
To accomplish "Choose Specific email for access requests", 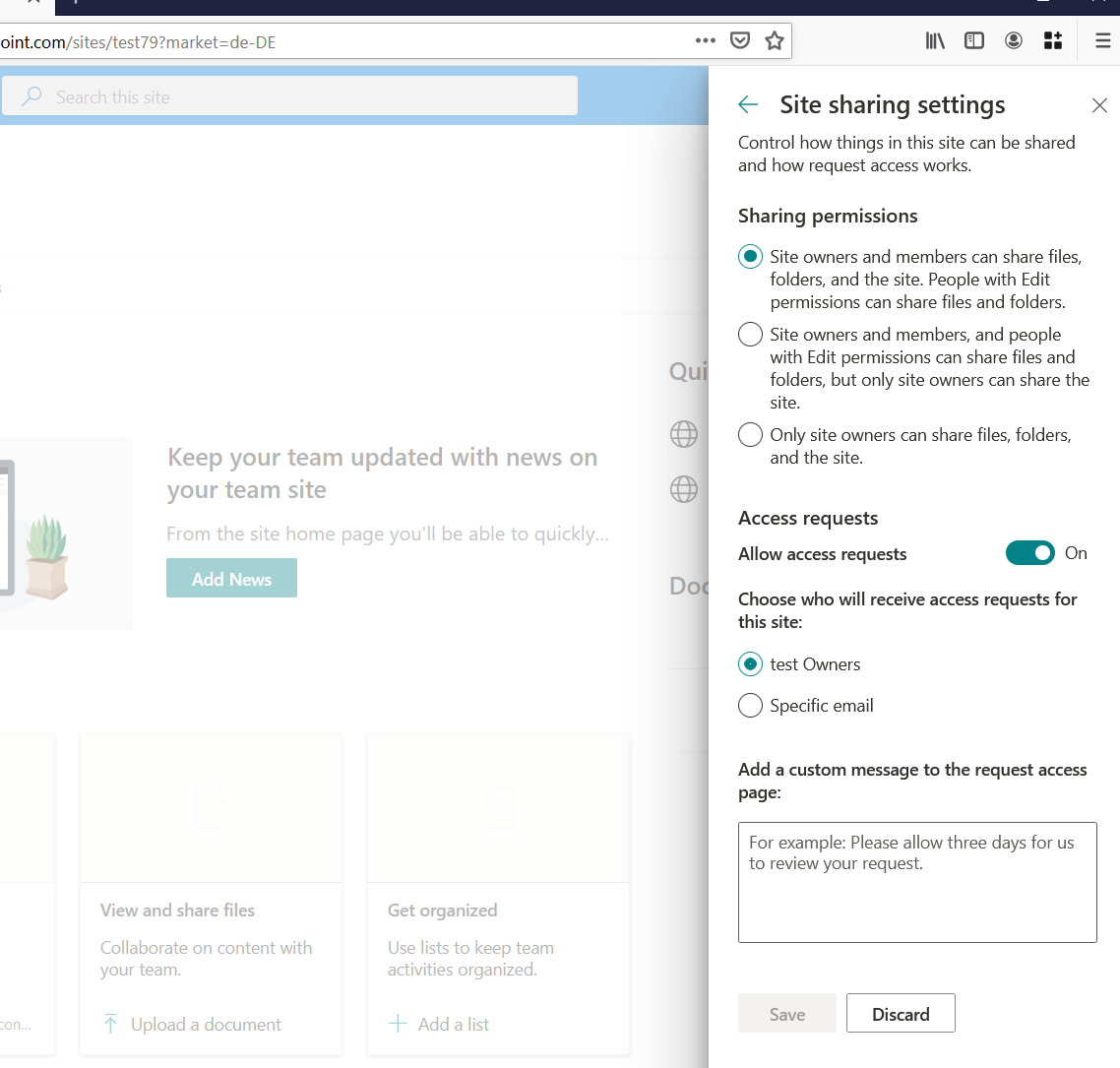I will pos(750,705).
